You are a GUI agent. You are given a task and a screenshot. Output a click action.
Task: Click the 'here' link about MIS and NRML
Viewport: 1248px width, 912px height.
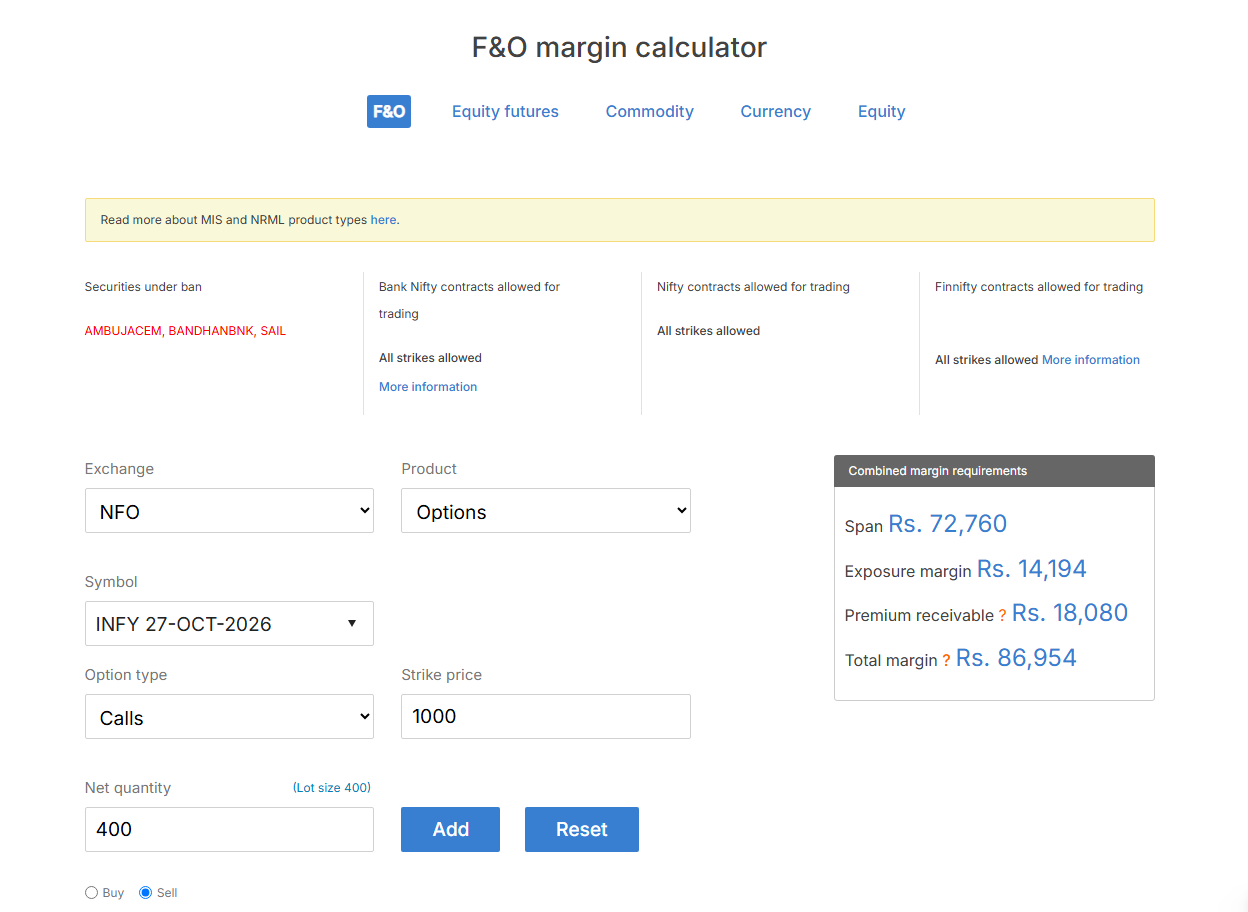(x=383, y=220)
